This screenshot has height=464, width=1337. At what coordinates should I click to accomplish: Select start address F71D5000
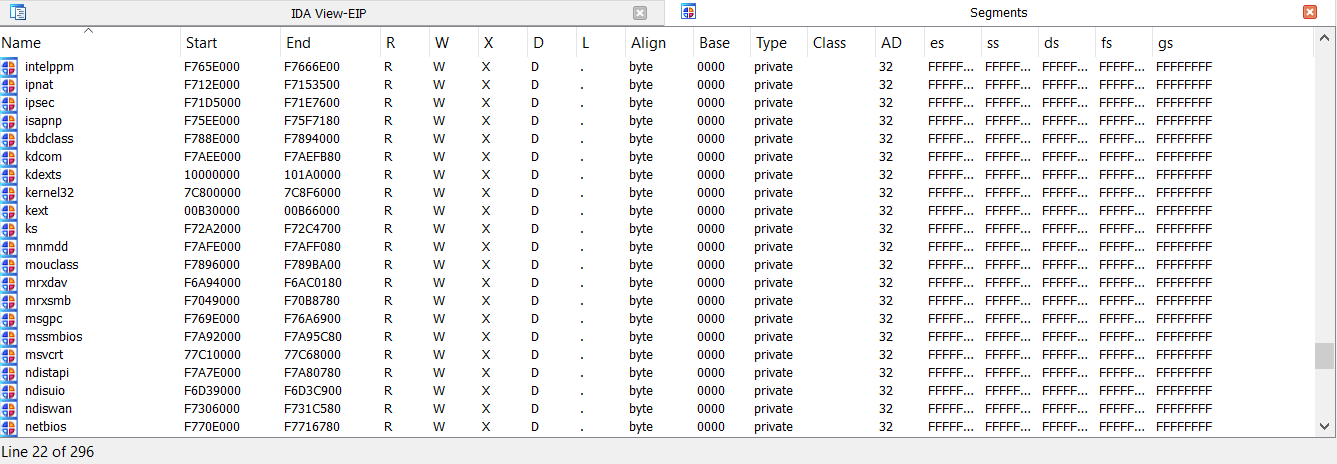click(212, 103)
